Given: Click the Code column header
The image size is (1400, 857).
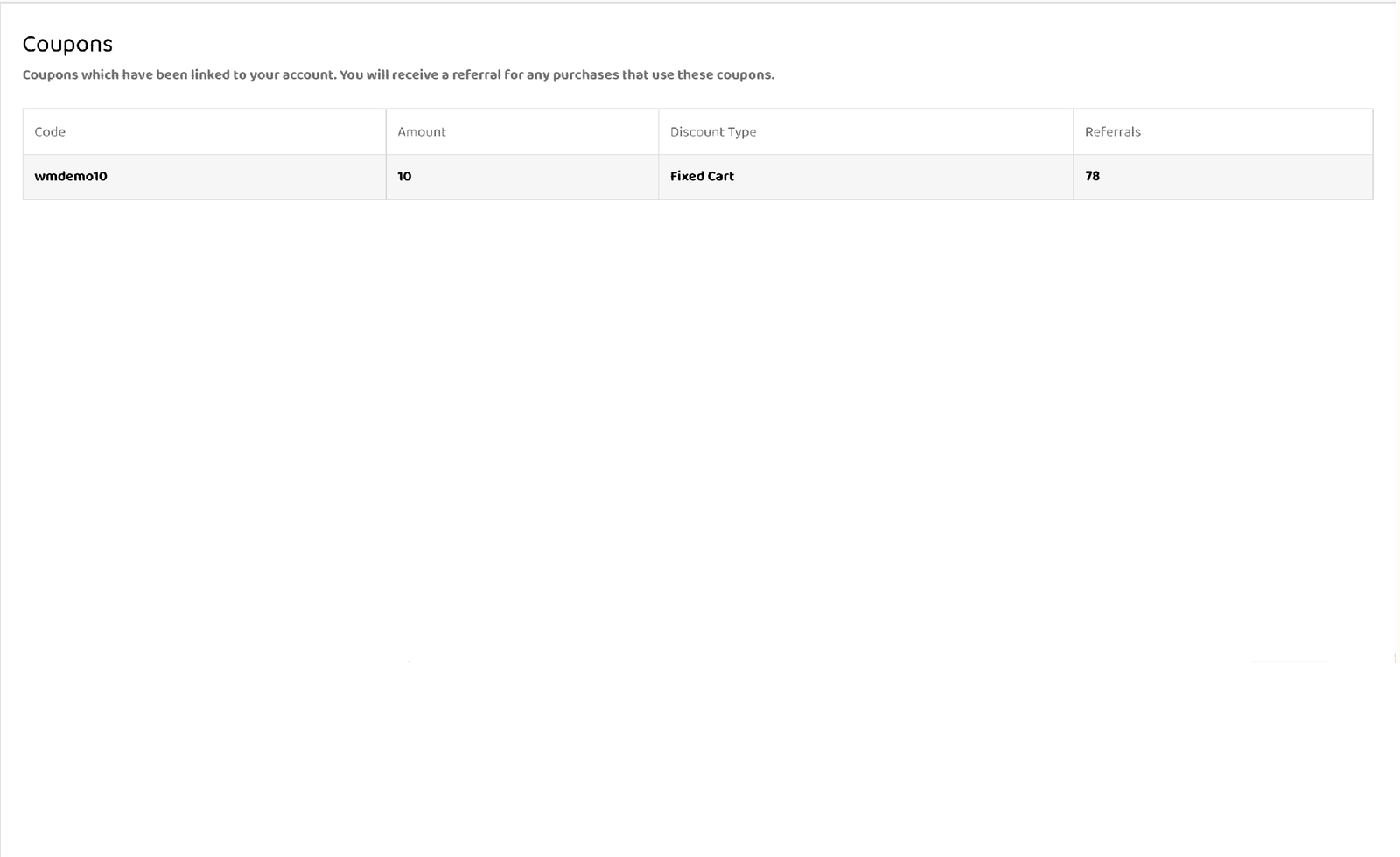Looking at the screenshot, I should (50, 132).
